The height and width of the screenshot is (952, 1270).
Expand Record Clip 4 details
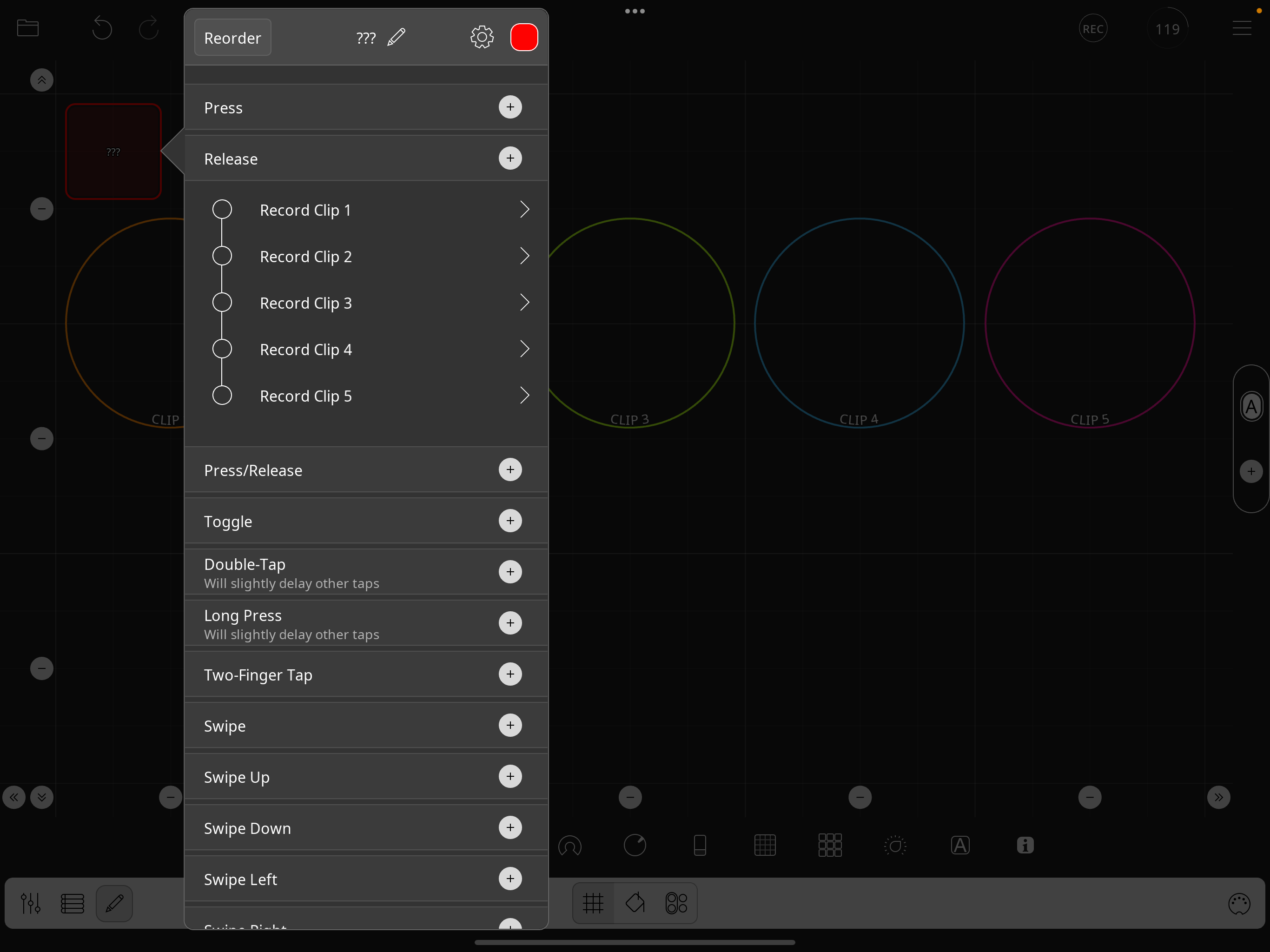click(524, 349)
